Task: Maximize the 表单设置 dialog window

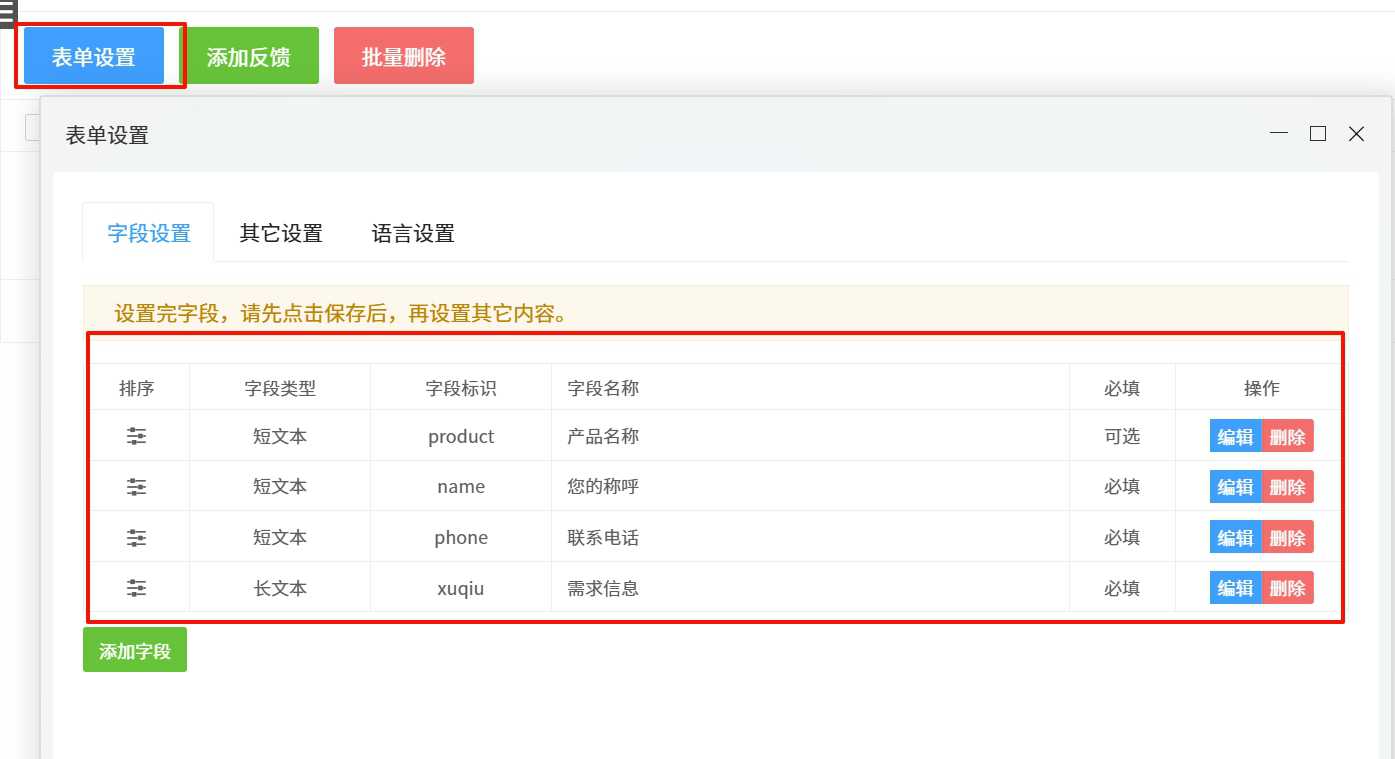Action: click(1318, 133)
